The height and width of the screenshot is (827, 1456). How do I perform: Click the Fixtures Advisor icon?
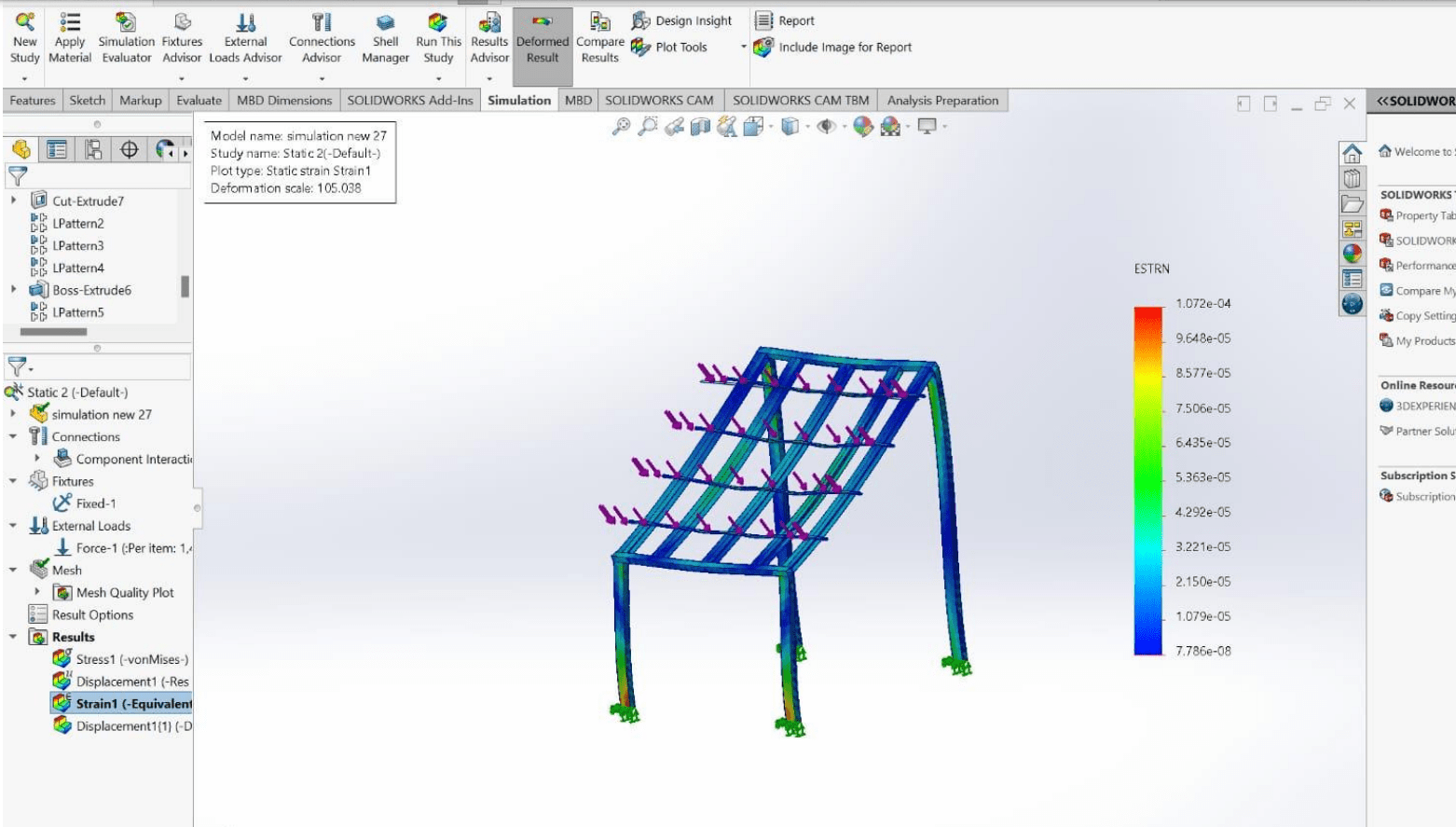[x=182, y=38]
